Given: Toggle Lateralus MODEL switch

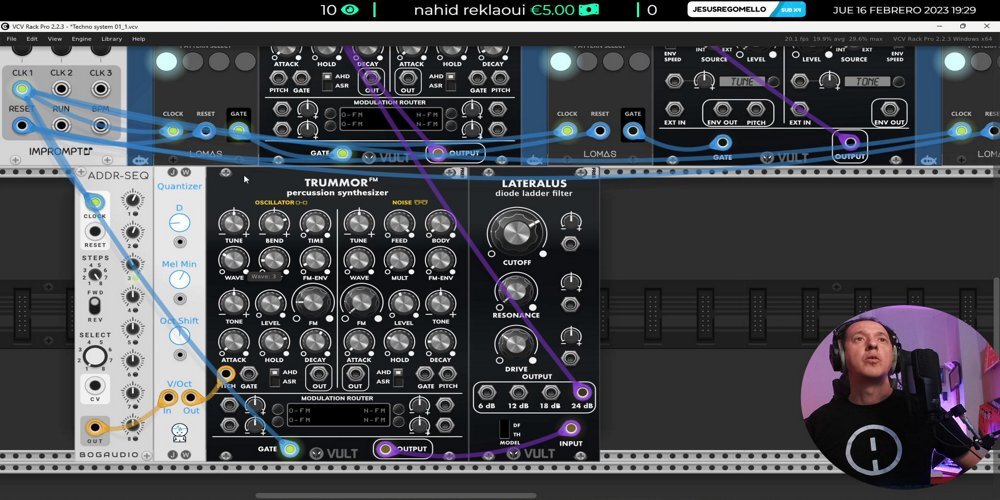Looking at the screenshot, I should (x=503, y=429).
